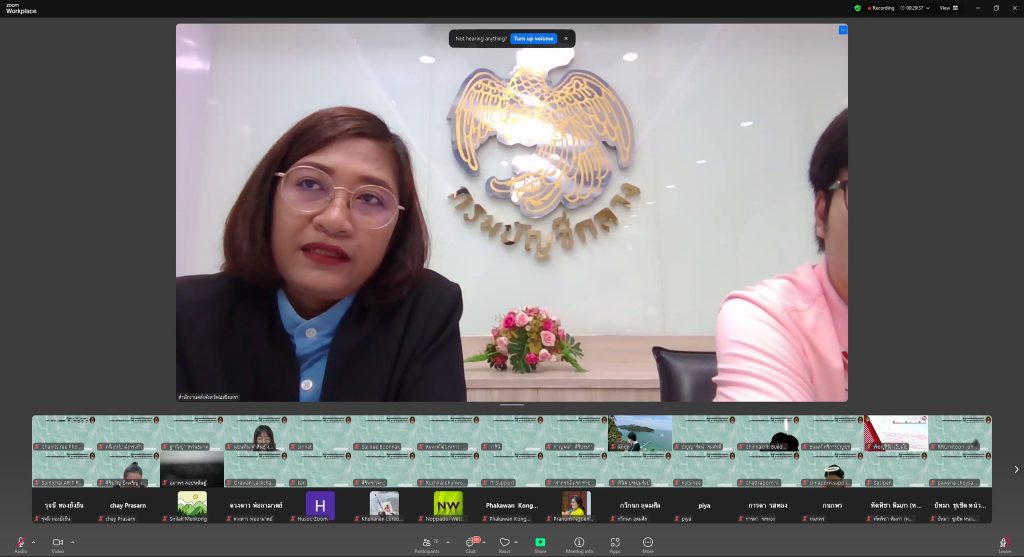Select the green NW avatar participant tile
The height and width of the screenshot is (557, 1024).
[x=448, y=505]
